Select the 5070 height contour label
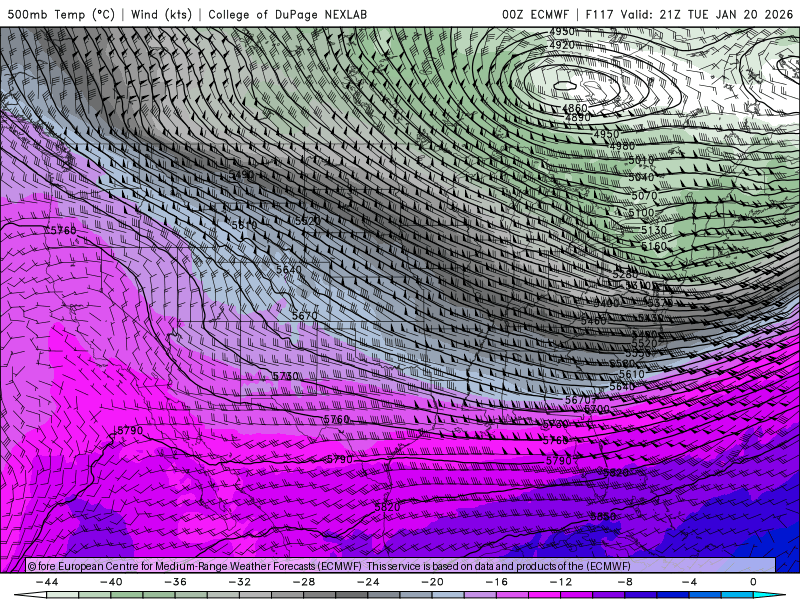800x600 pixels. [644, 195]
